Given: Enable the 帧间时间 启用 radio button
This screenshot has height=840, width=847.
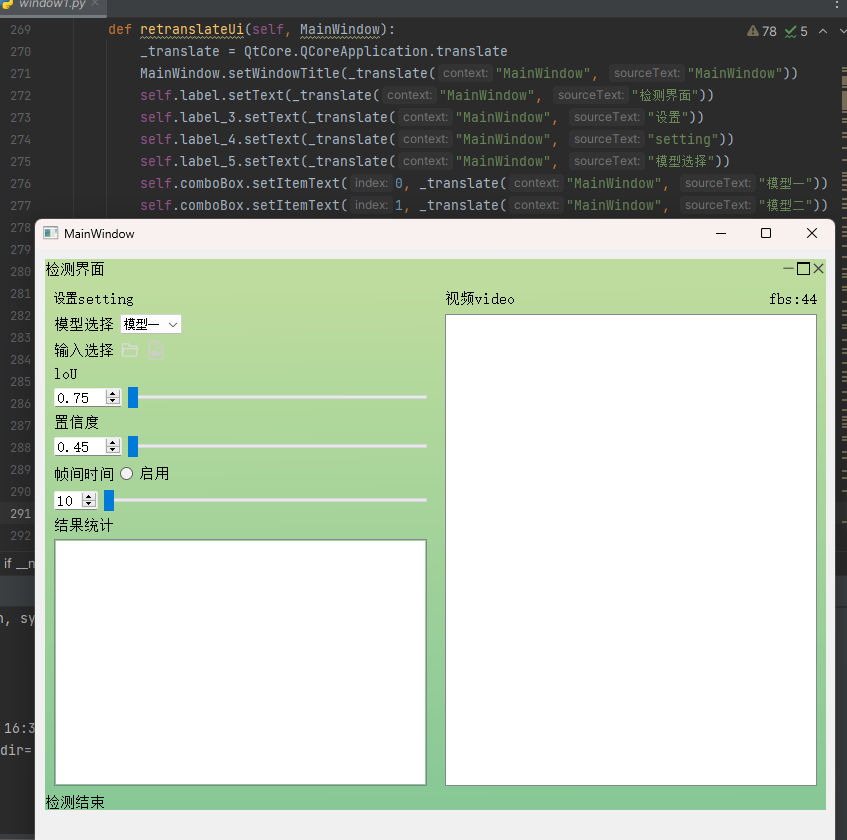Looking at the screenshot, I should point(126,474).
